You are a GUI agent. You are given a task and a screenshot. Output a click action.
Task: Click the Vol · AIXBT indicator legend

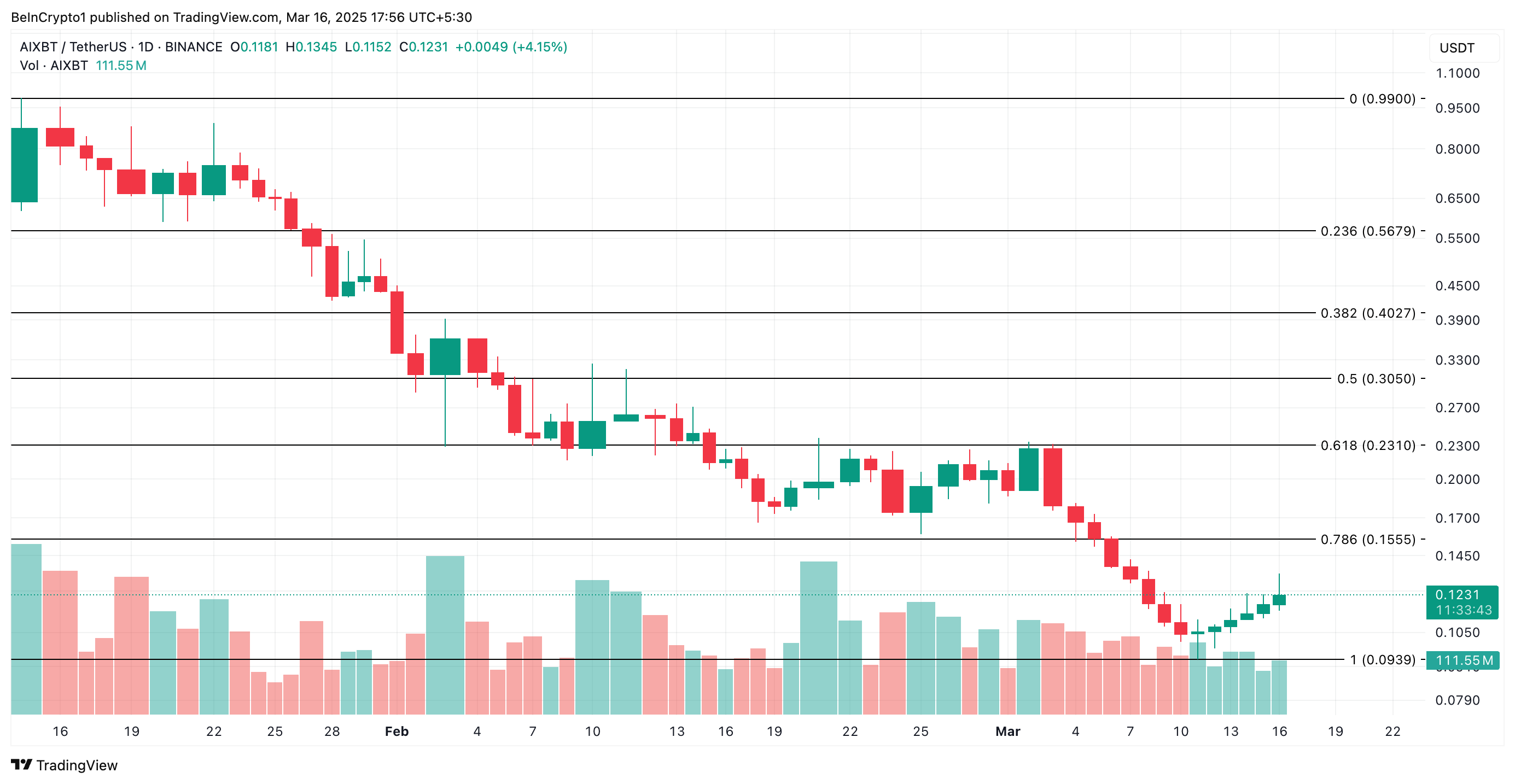[54, 65]
